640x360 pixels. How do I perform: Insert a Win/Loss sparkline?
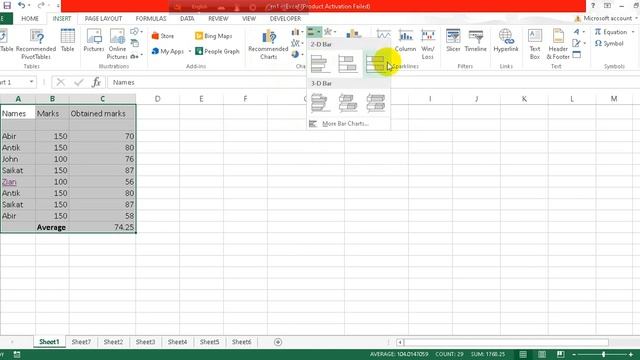click(428, 44)
